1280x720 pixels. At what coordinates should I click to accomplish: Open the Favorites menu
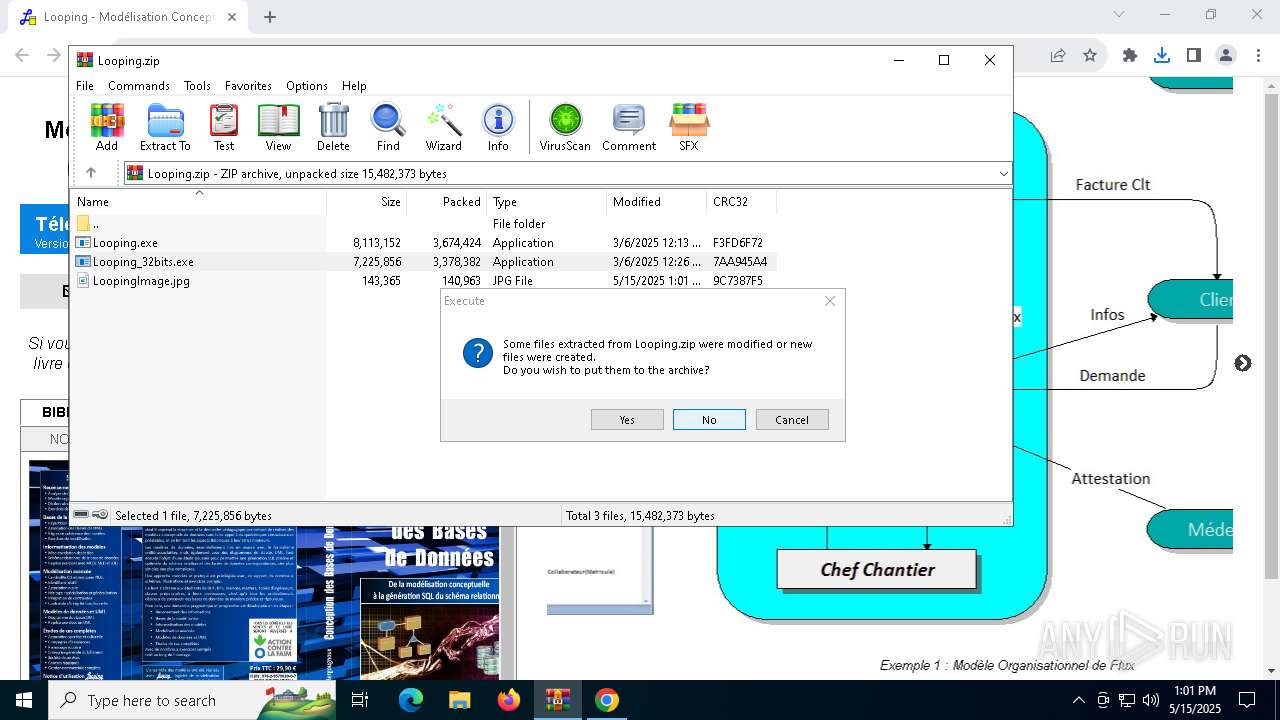point(248,86)
